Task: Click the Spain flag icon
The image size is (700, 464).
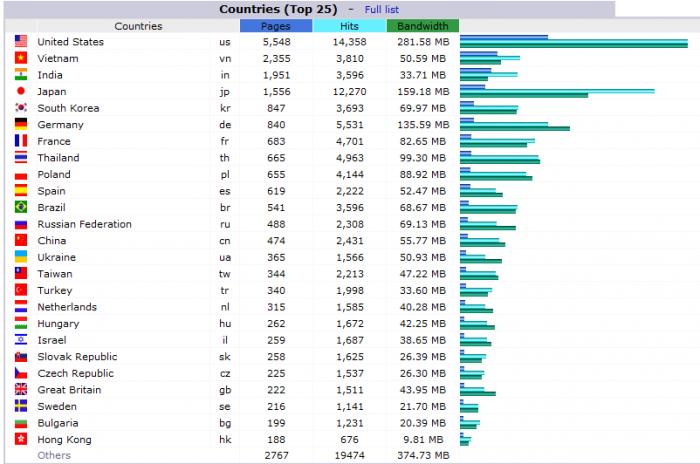Action: point(21,190)
